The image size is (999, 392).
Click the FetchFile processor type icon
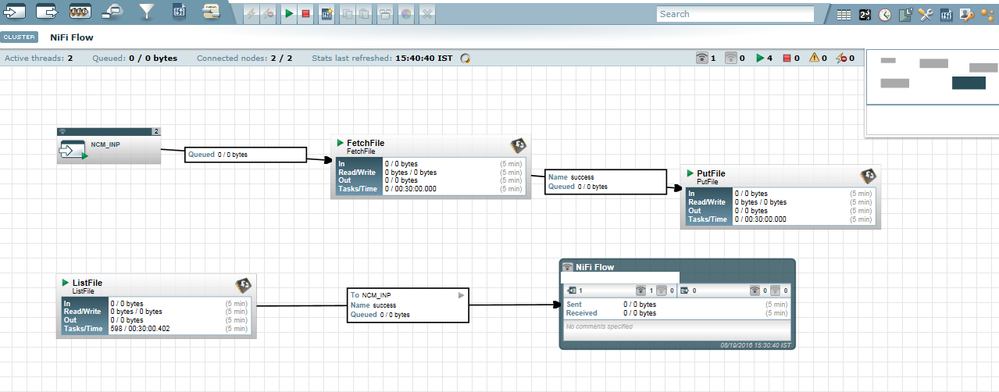[519, 146]
